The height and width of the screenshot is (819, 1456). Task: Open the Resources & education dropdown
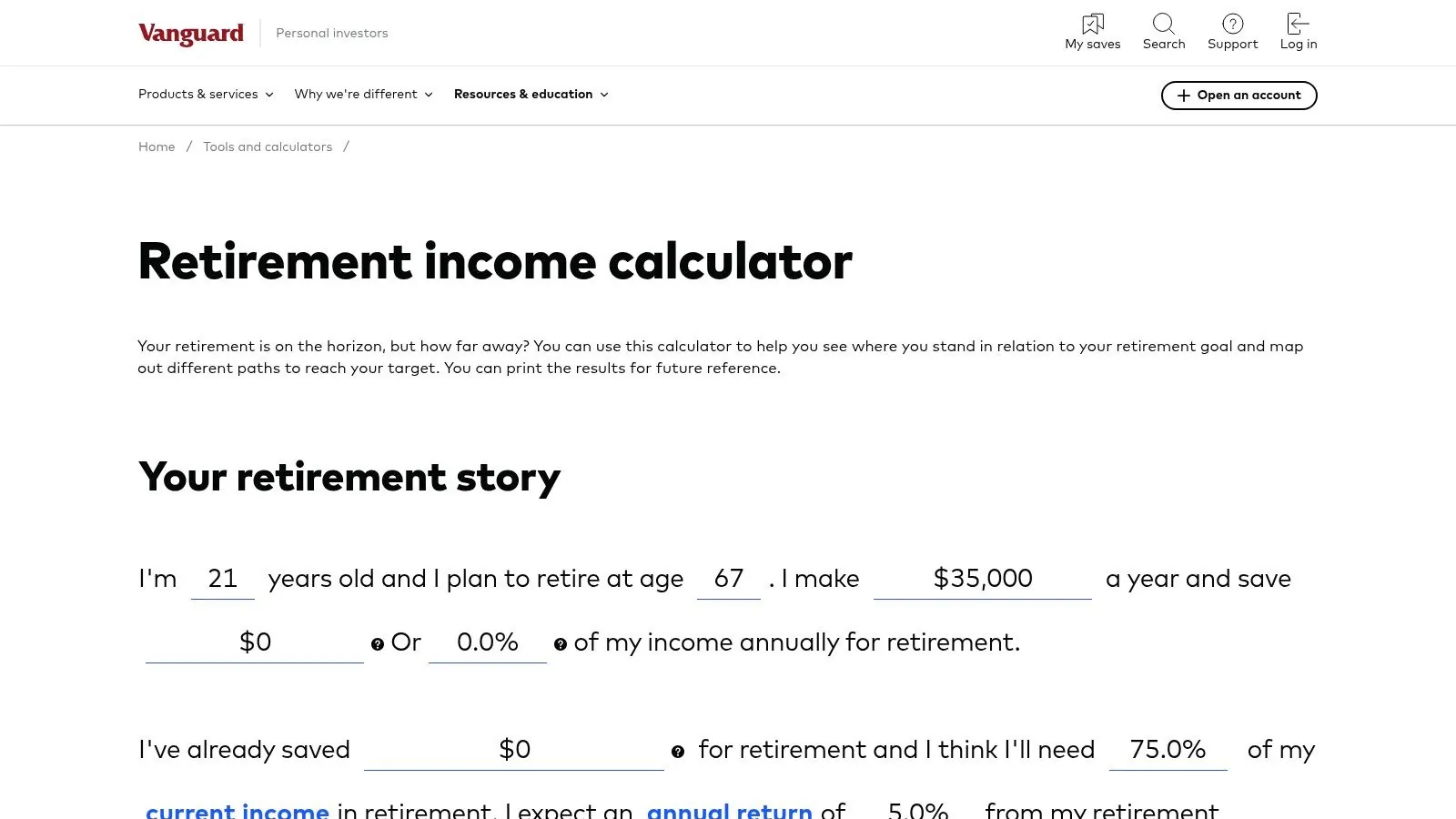[531, 94]
